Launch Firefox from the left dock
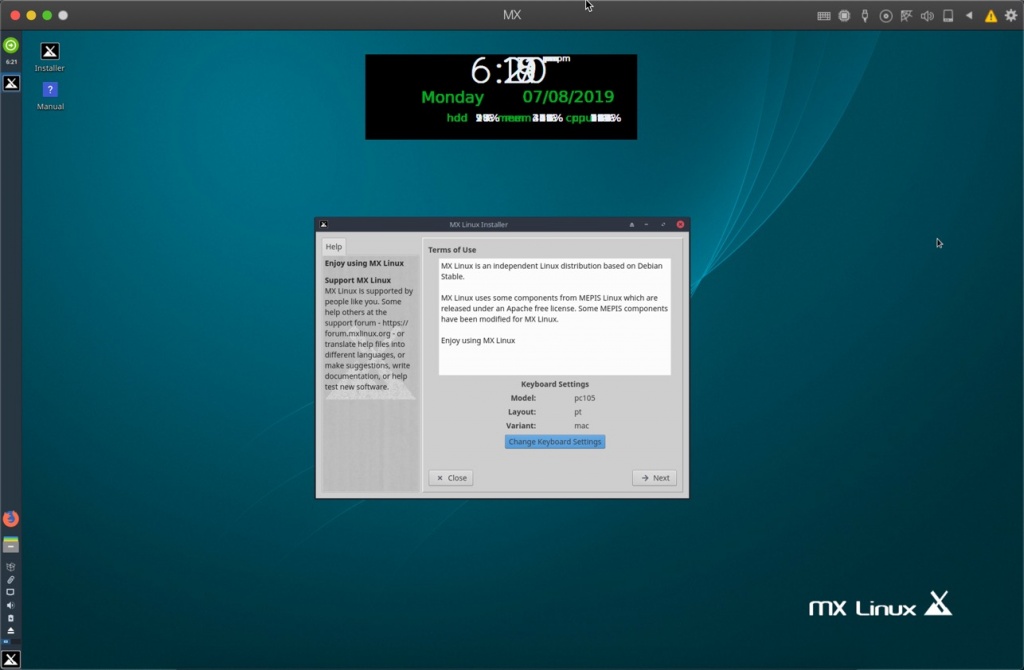 click(x=10, y=519)
